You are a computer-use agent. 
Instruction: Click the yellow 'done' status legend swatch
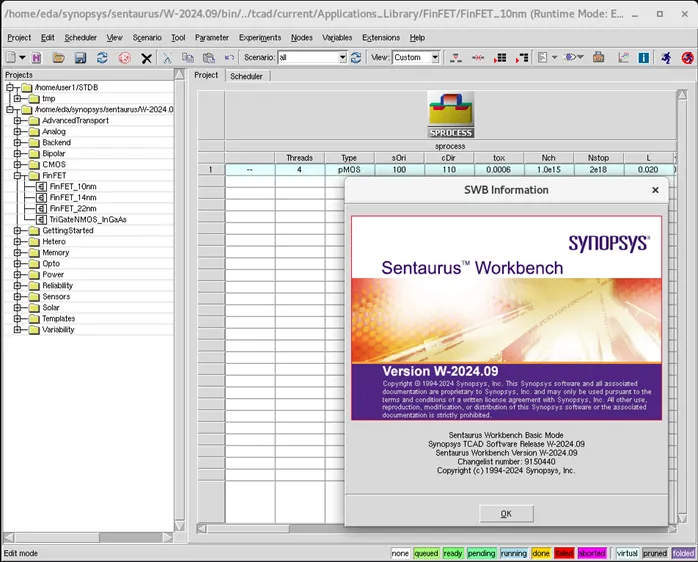pos(541,554)
